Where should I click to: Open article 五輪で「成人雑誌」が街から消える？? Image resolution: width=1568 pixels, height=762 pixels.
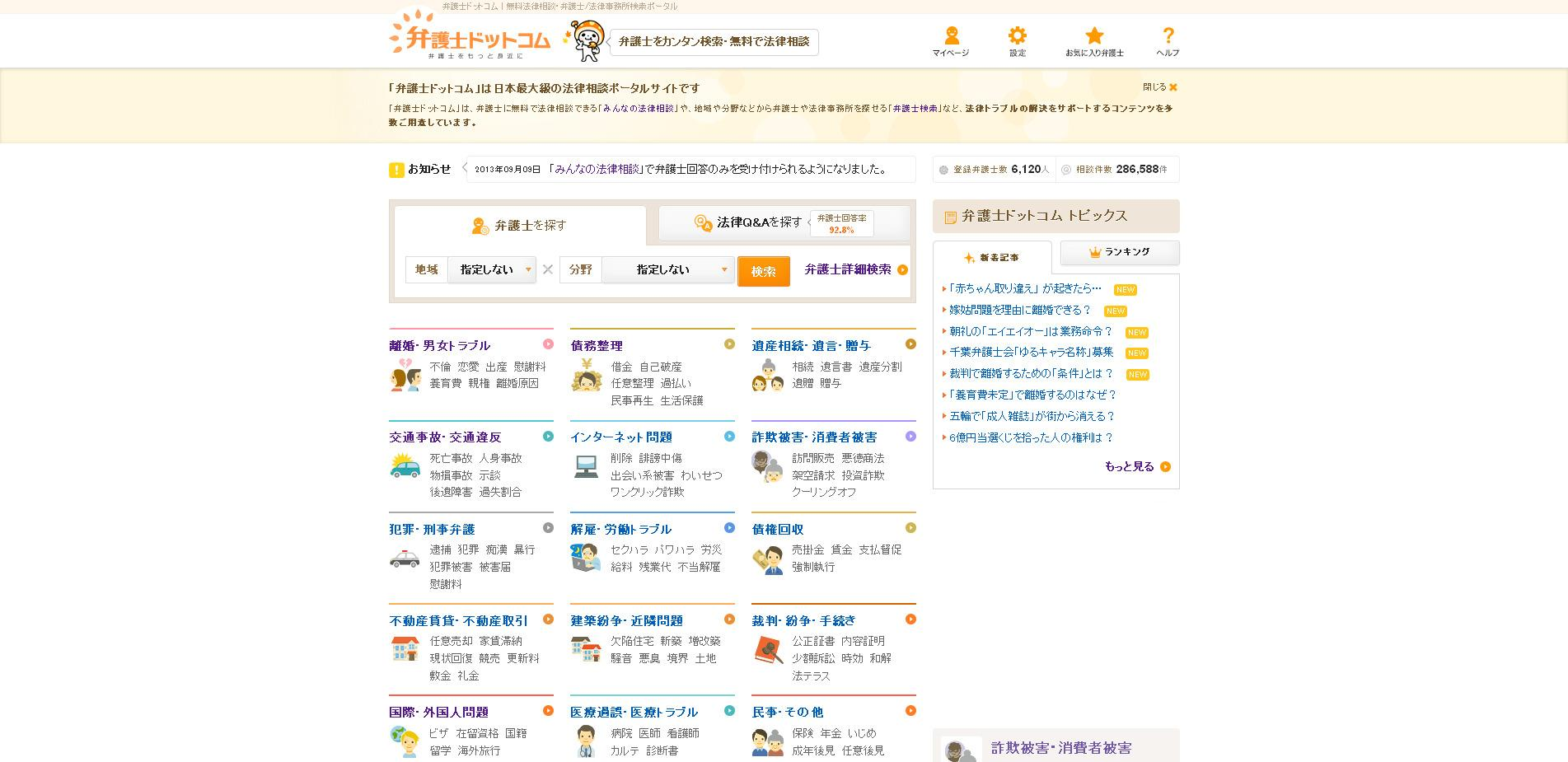1032,416
